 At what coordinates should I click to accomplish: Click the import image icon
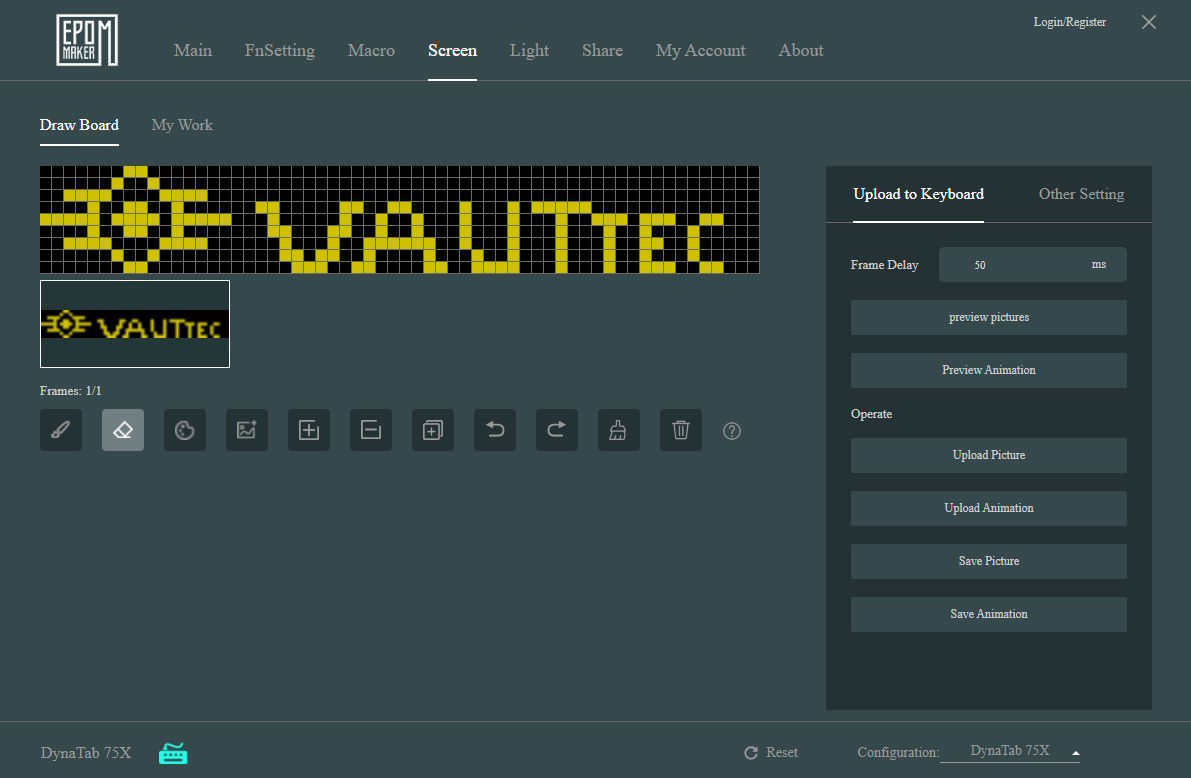pyautogui.click(x=247, y=430)
